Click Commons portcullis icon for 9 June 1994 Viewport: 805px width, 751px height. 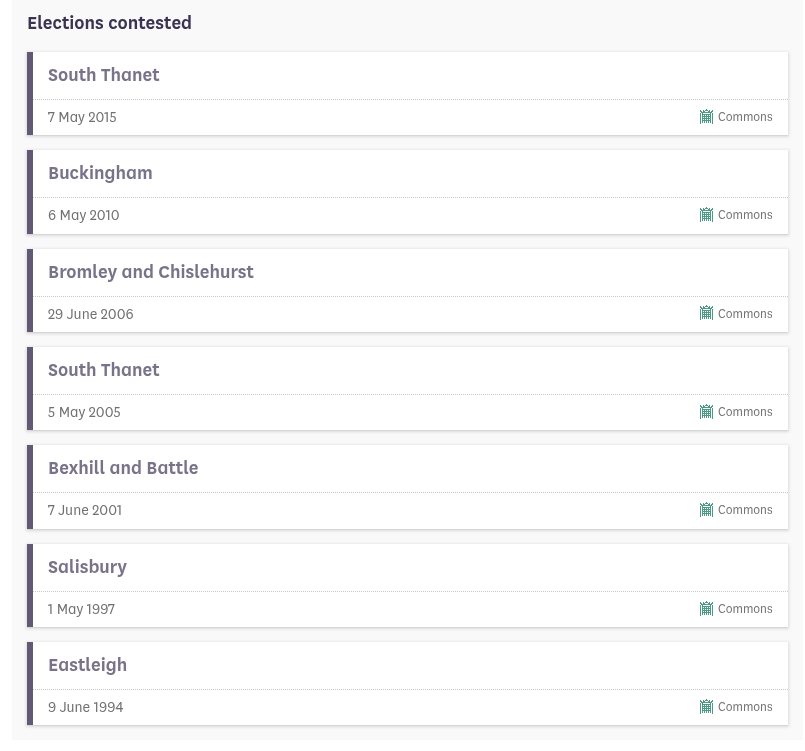pos(706,707)
